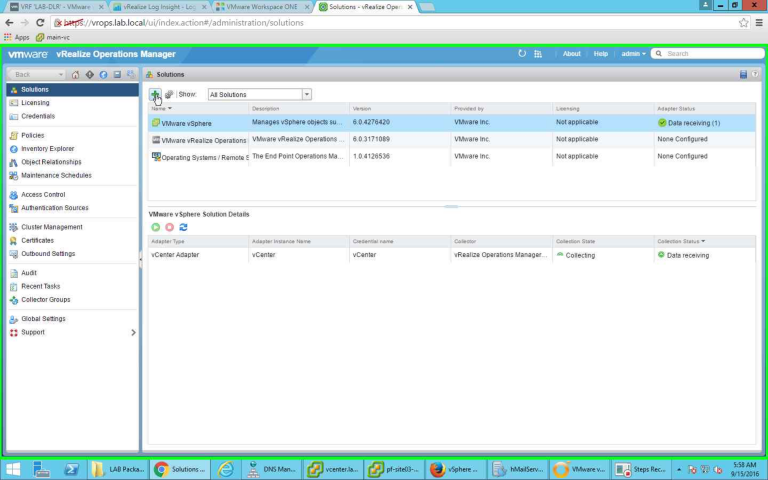The image size is (768, 480).
Task: Stop collecting with red stop icon
Action: click(x=169, y=227)
